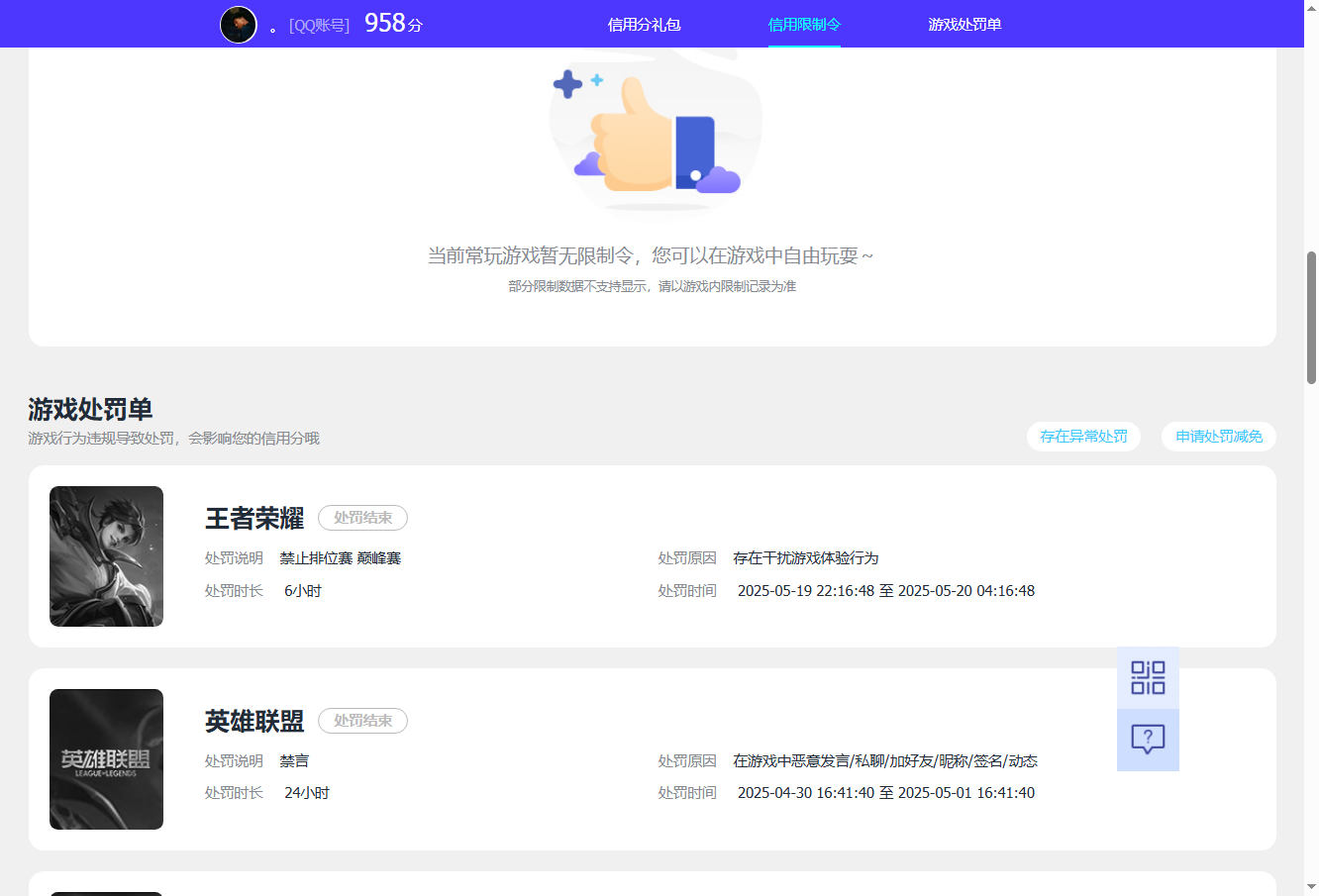Click 处罚结束 badge beside 英雄联盟
Viewport: 1319px width, 896px height.
point(362,721)
